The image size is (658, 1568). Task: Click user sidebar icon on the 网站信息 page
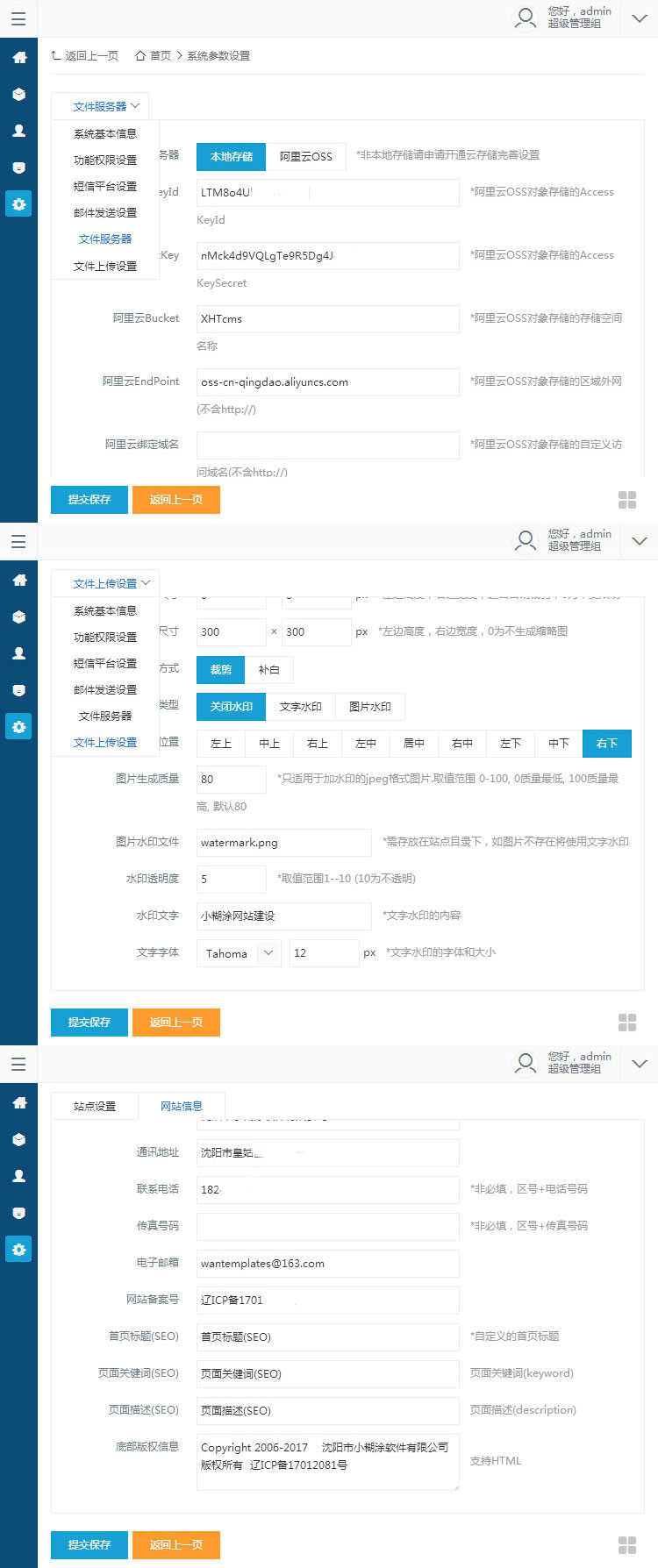(x=18, y=1176)
